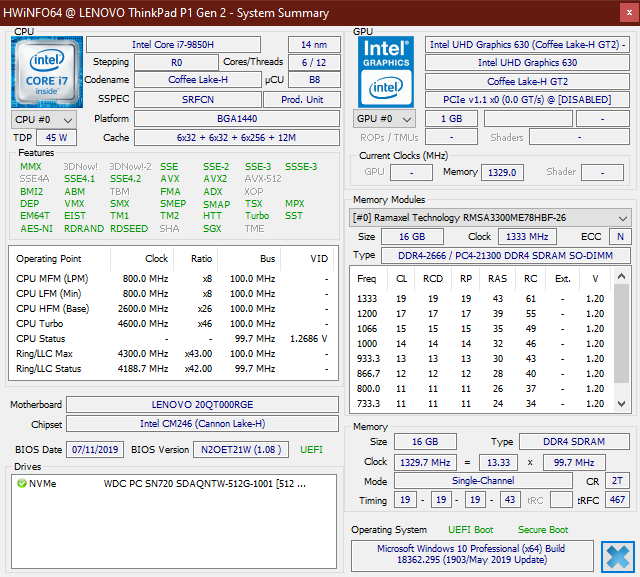Click the Intel Core i7-9850H name field

(x=173, y=44)
